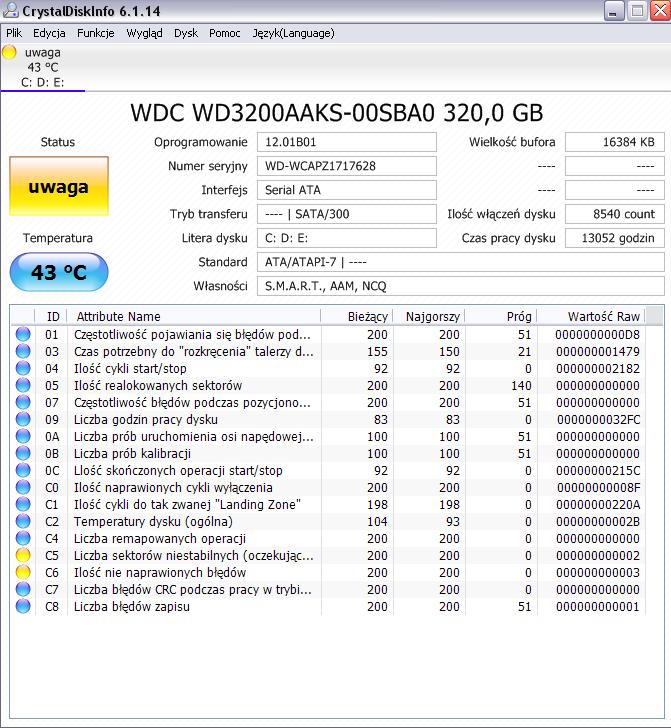Select row Ilość cykli start/stop

coord(328,368)
